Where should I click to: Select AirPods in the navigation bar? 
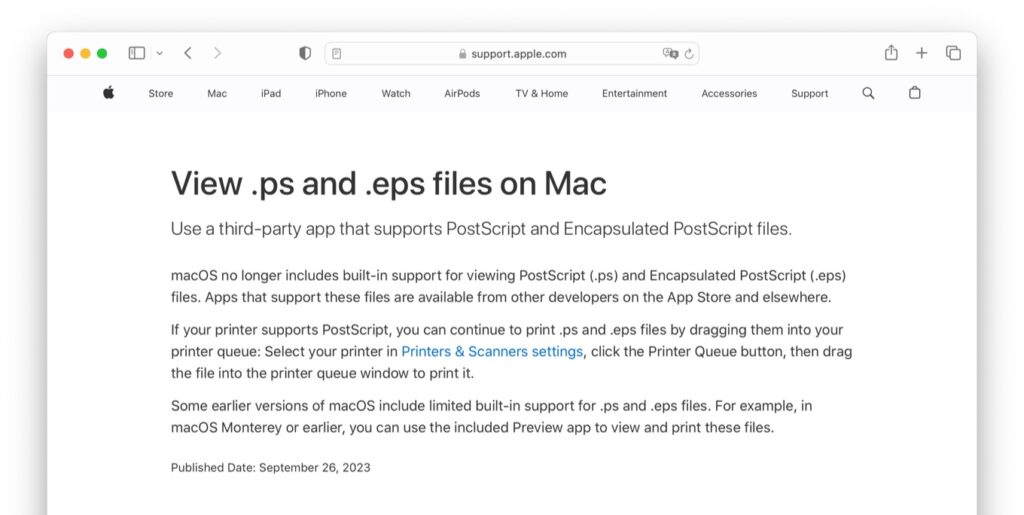click(462, 94)
